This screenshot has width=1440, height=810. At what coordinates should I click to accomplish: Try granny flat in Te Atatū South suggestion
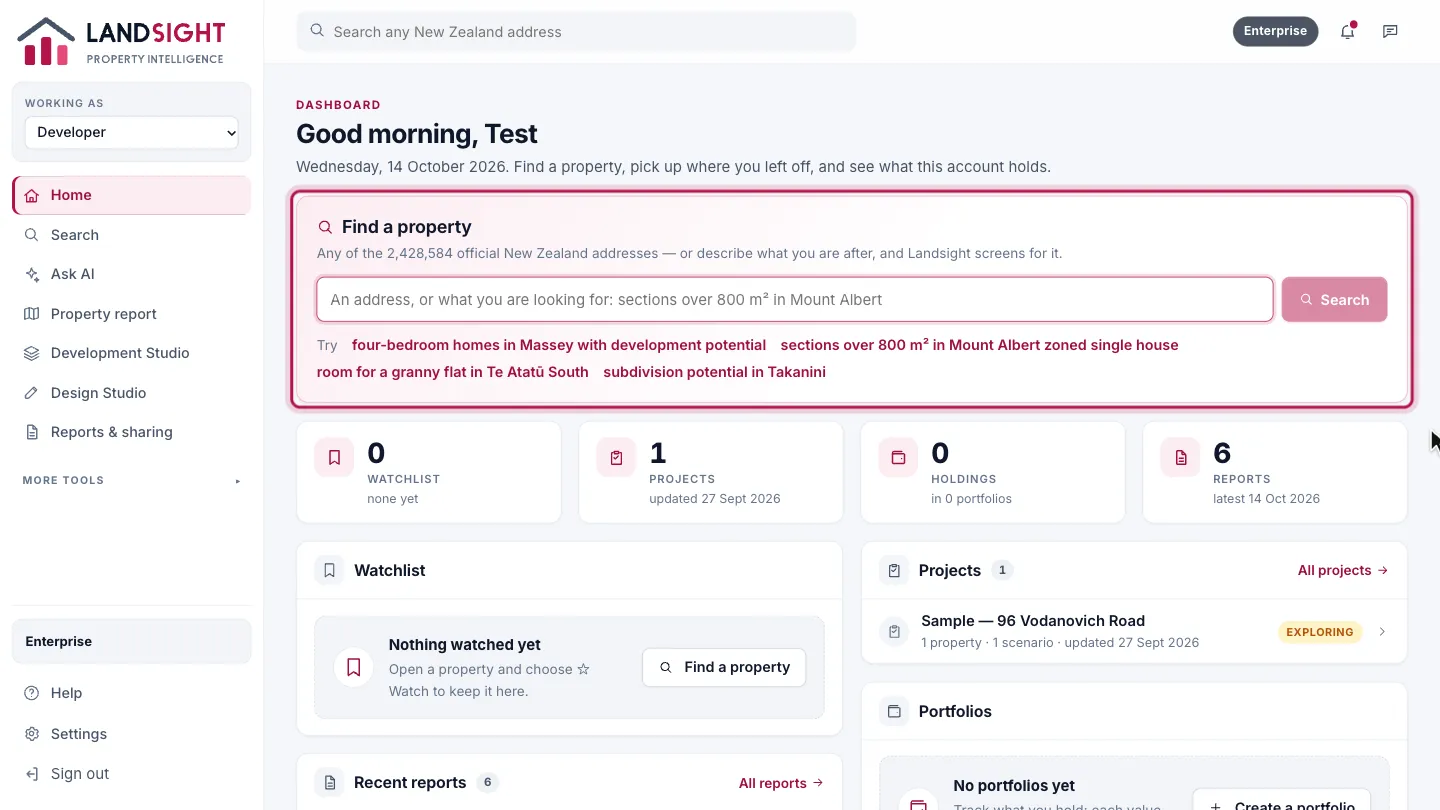(453, 372)
